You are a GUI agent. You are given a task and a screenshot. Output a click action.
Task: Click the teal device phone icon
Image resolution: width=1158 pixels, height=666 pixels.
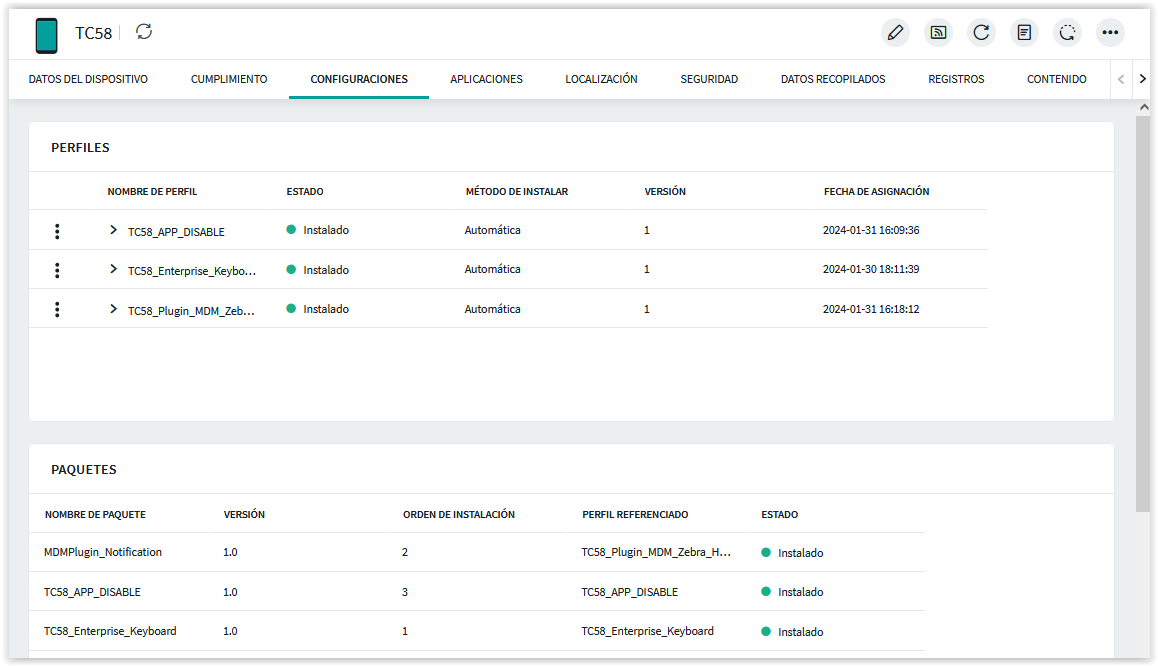pyautogui.click(x=46, y=35)
